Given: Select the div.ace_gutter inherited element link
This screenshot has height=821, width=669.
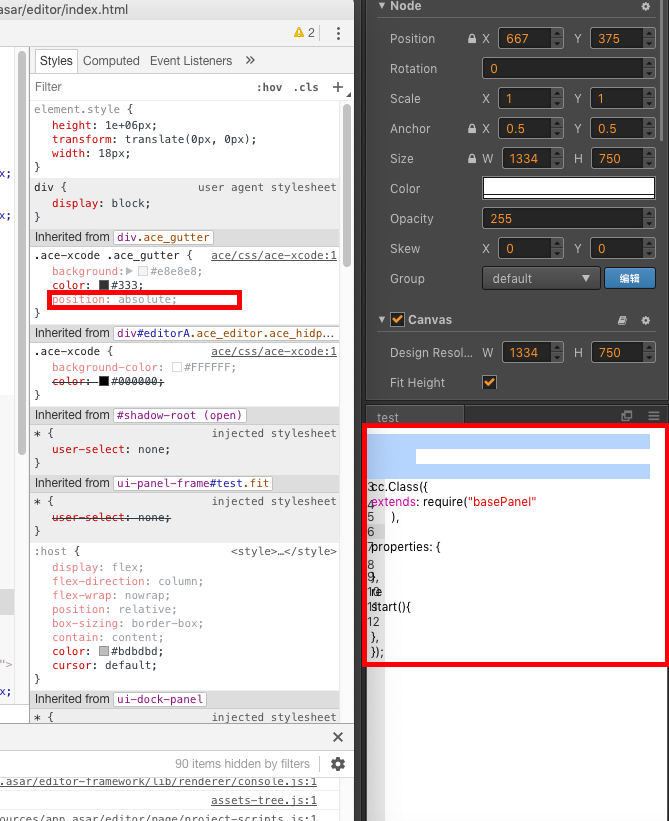Looking at the screenshot, I should coord(163,237).
